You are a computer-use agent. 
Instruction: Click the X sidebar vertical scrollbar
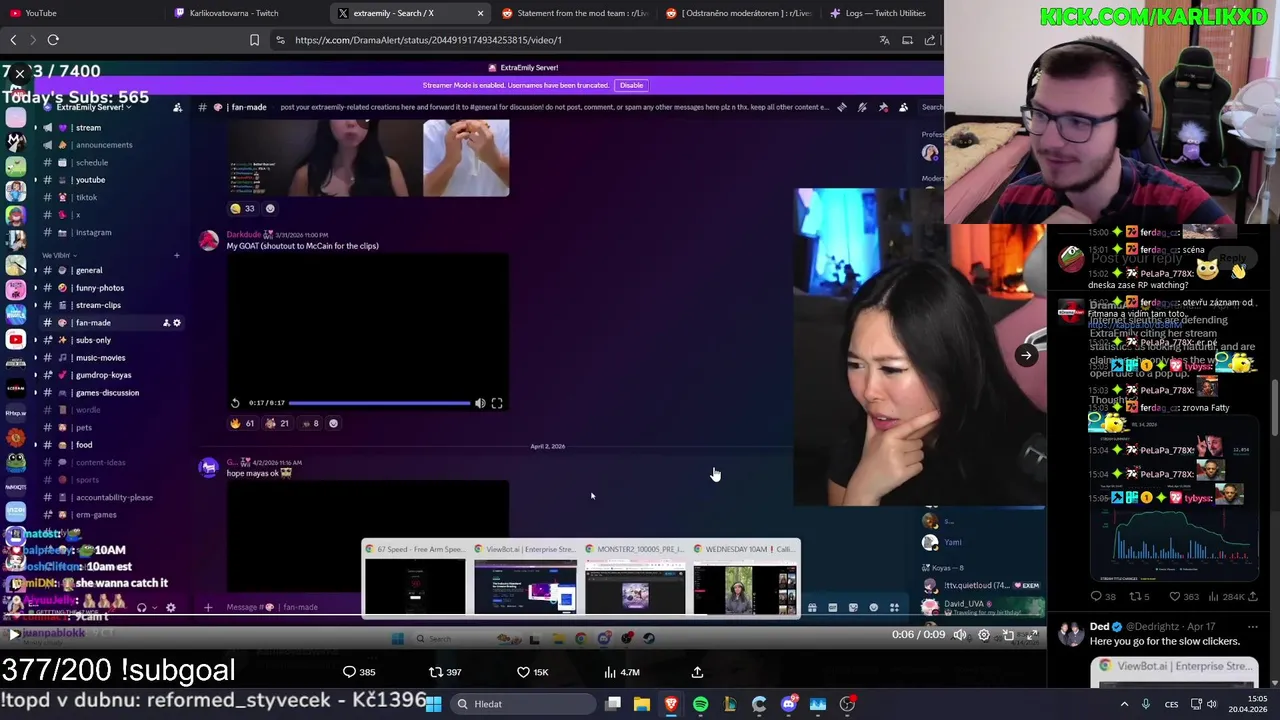coord(1274,408)
